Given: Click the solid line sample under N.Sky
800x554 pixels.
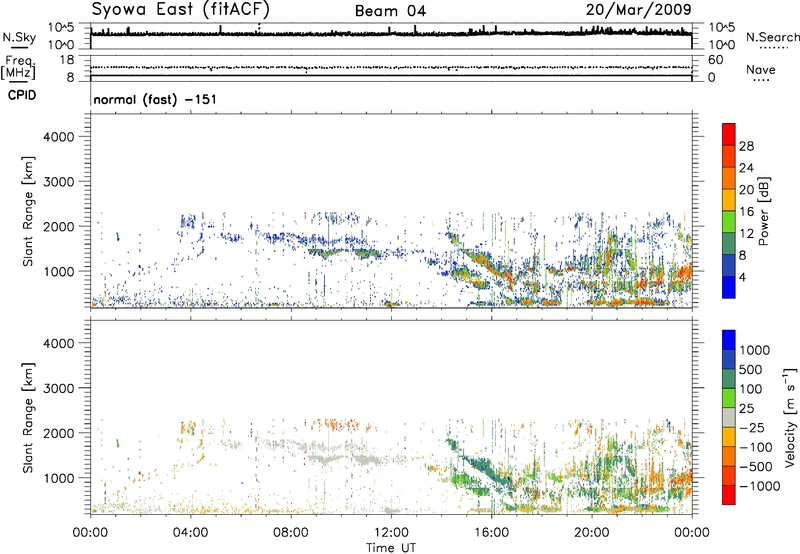Looking at the screenshot, I should point(19,47).
